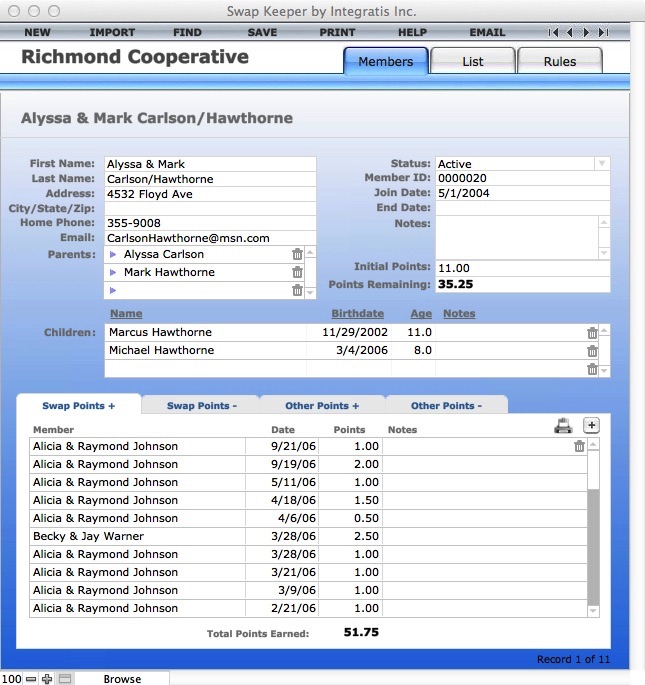The height and width of the screenshot is (685, 645).
Task: Click the Last Name field
Action: click(x=210, y=179)
